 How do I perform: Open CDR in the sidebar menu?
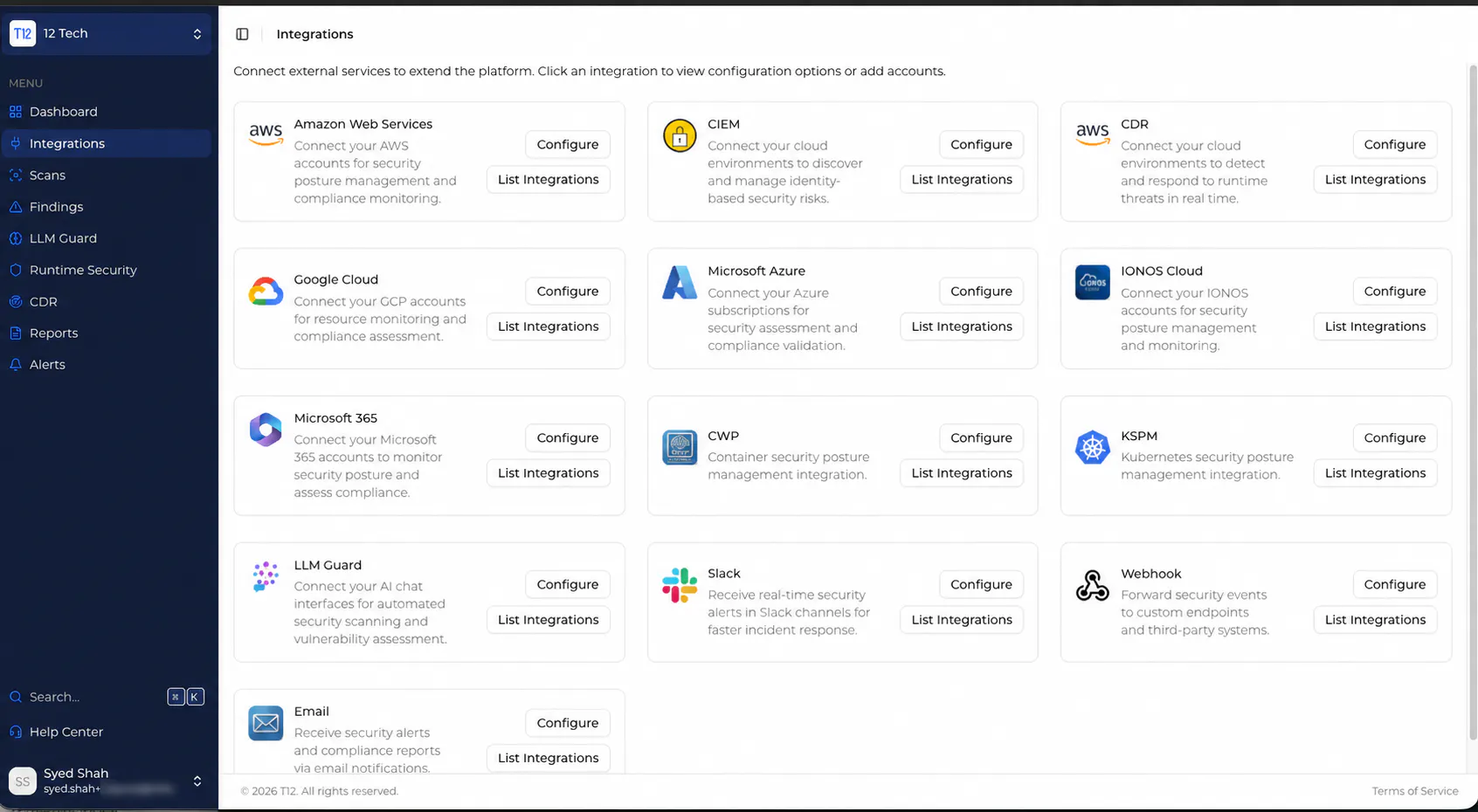pos(107,302)
